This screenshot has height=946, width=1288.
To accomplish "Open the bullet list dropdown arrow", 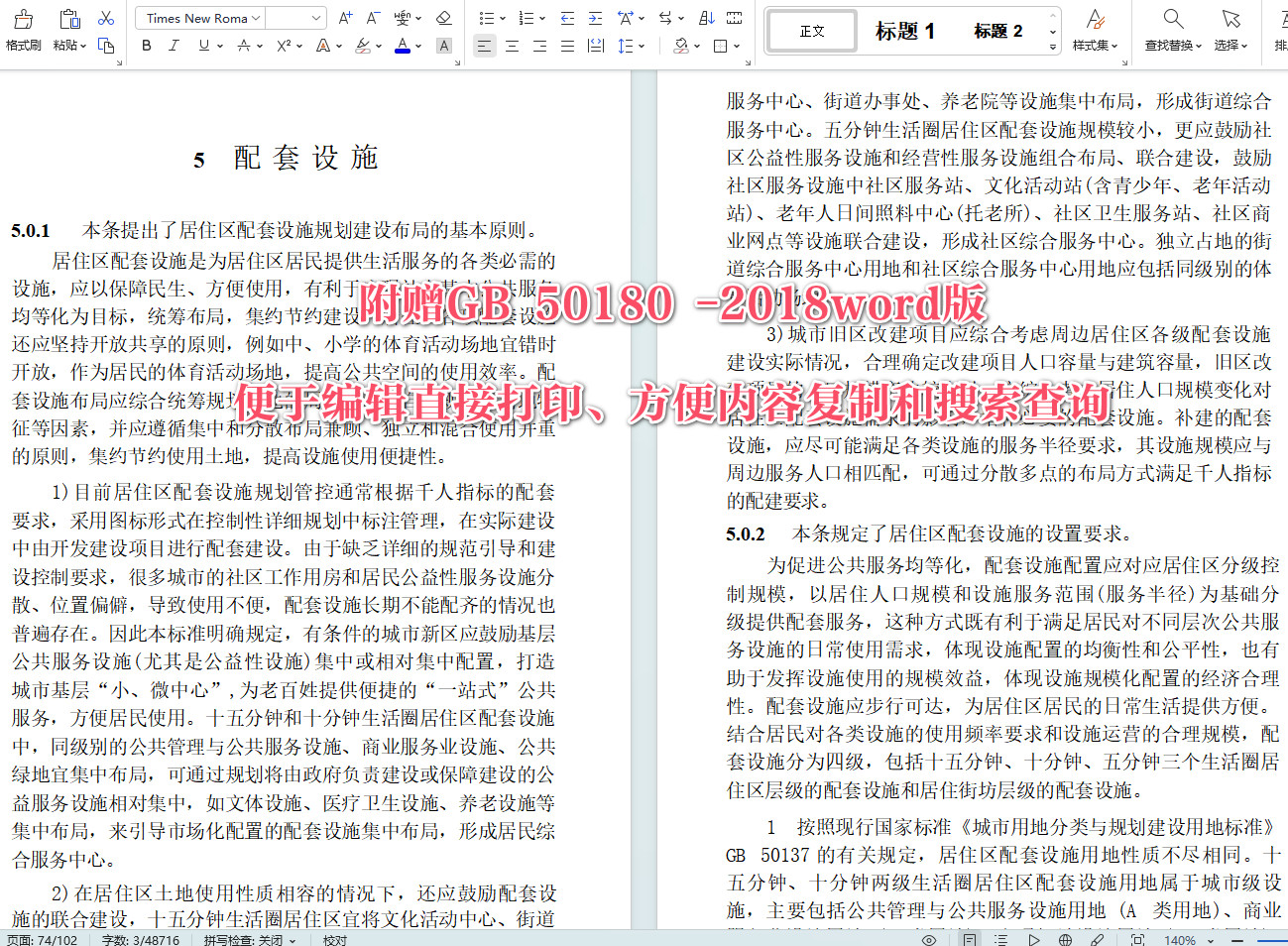I will 502,18.
